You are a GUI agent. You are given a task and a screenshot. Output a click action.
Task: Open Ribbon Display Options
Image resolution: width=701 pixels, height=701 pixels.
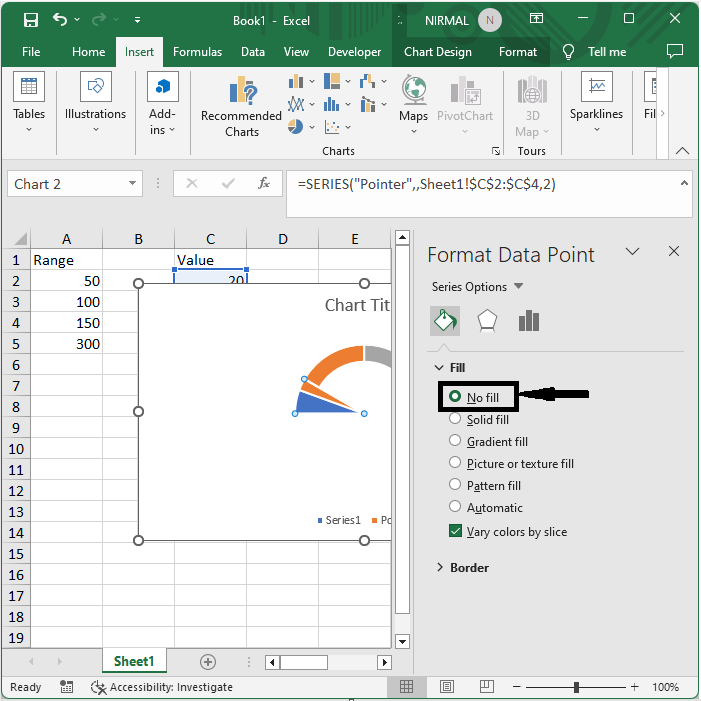point(536,18)
